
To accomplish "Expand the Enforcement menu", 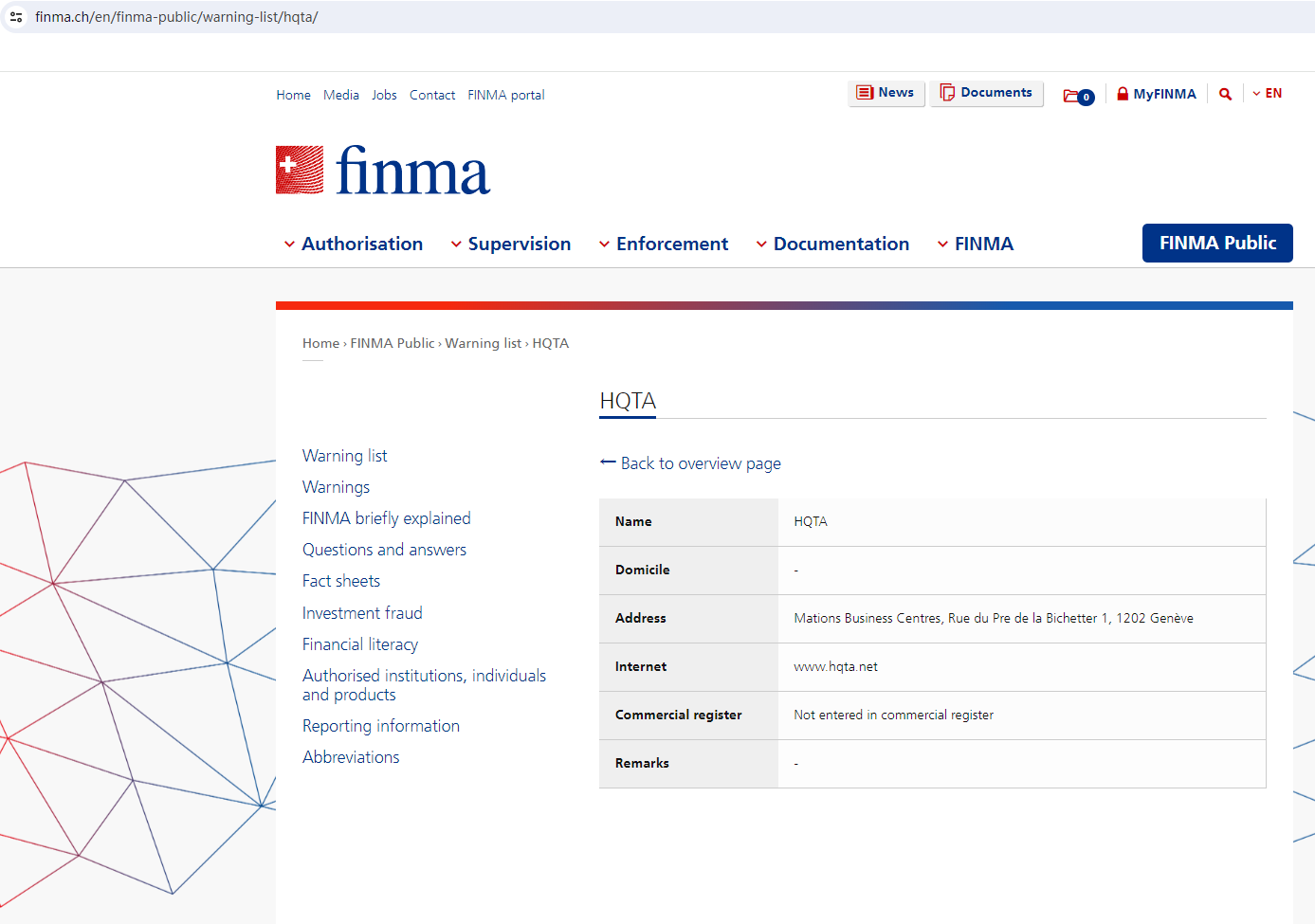I will point(664,244).
